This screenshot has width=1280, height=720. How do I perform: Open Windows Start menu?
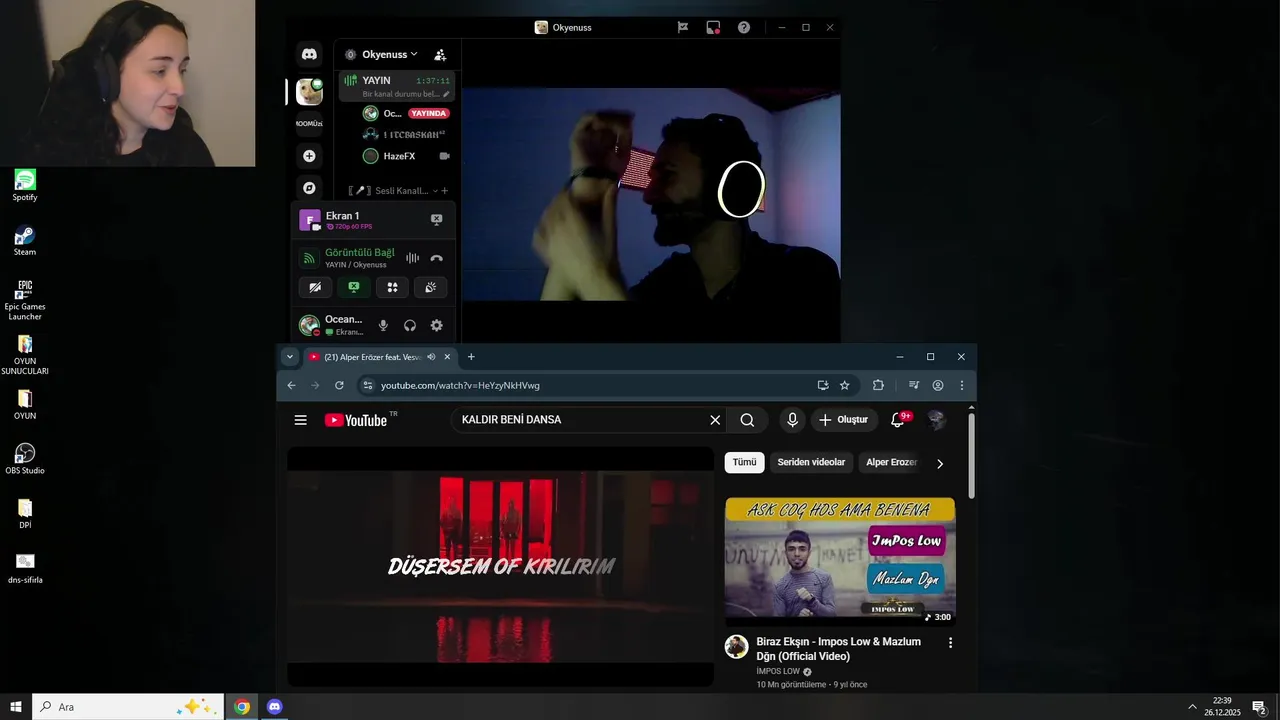[x=16, y=707]
